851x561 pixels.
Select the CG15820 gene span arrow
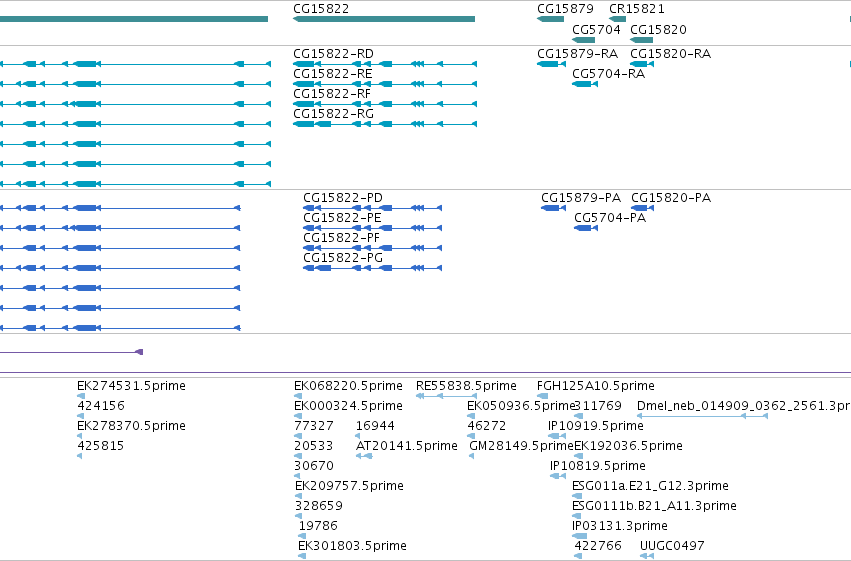click(642, 40)
